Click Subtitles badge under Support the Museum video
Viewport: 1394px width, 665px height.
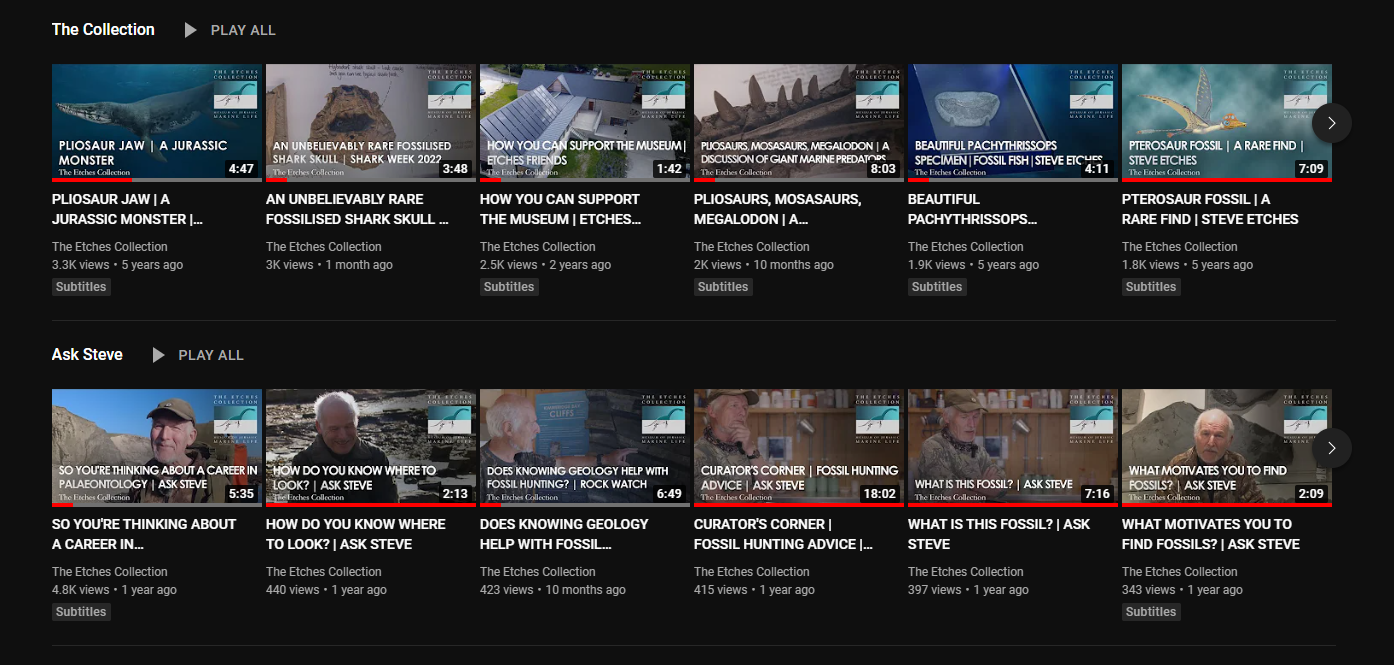point(509,287)
